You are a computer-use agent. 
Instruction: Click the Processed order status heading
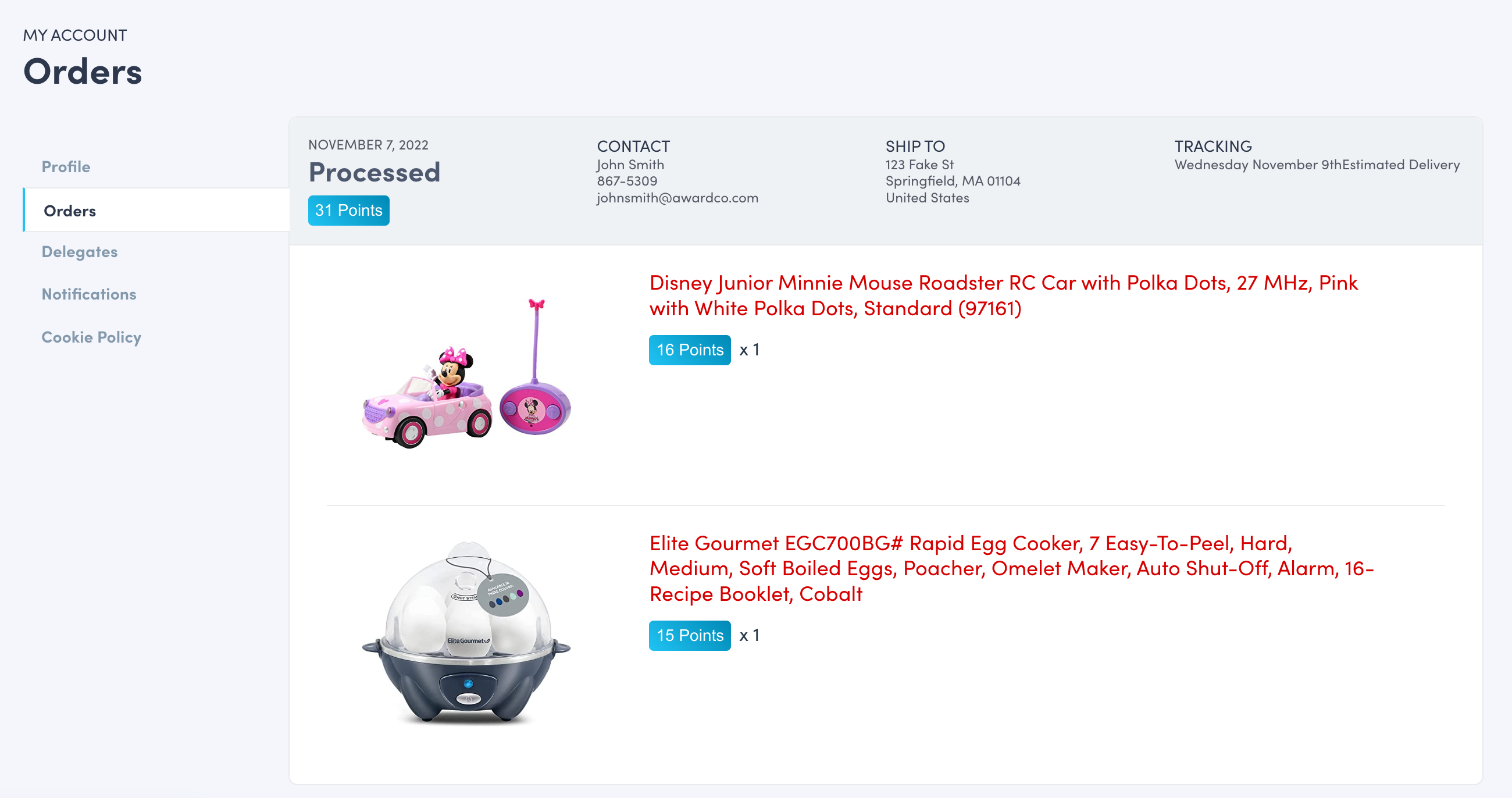375,173
